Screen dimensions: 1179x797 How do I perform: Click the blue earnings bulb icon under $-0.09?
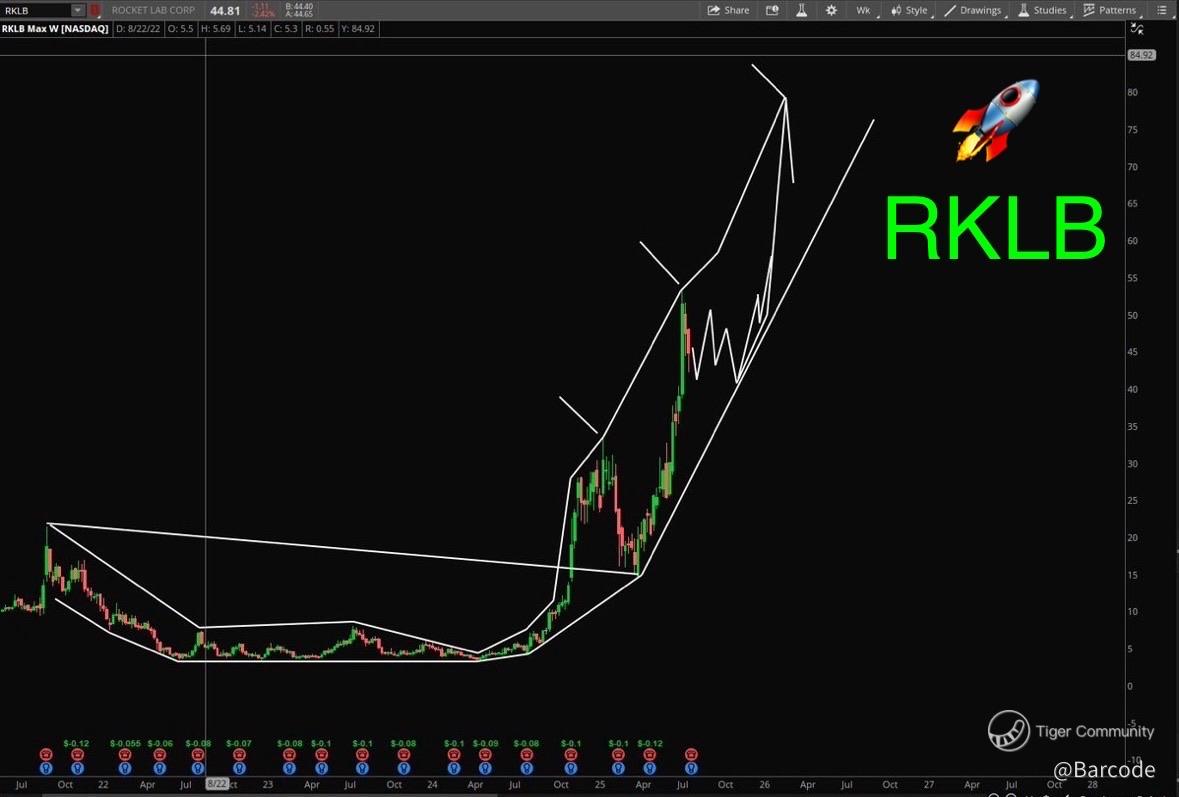point(485,768)
